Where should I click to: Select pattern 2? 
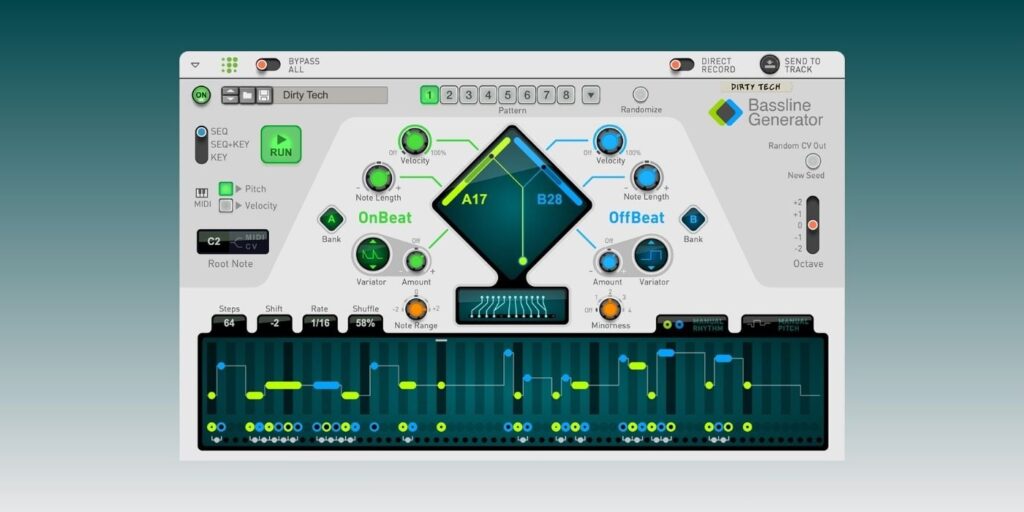pos(449,95)
